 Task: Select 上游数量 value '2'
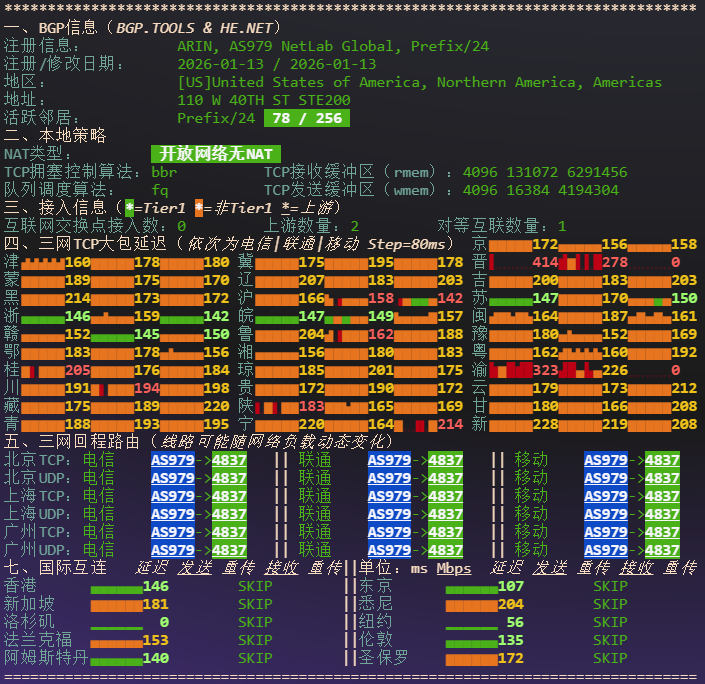click(355, 226)
